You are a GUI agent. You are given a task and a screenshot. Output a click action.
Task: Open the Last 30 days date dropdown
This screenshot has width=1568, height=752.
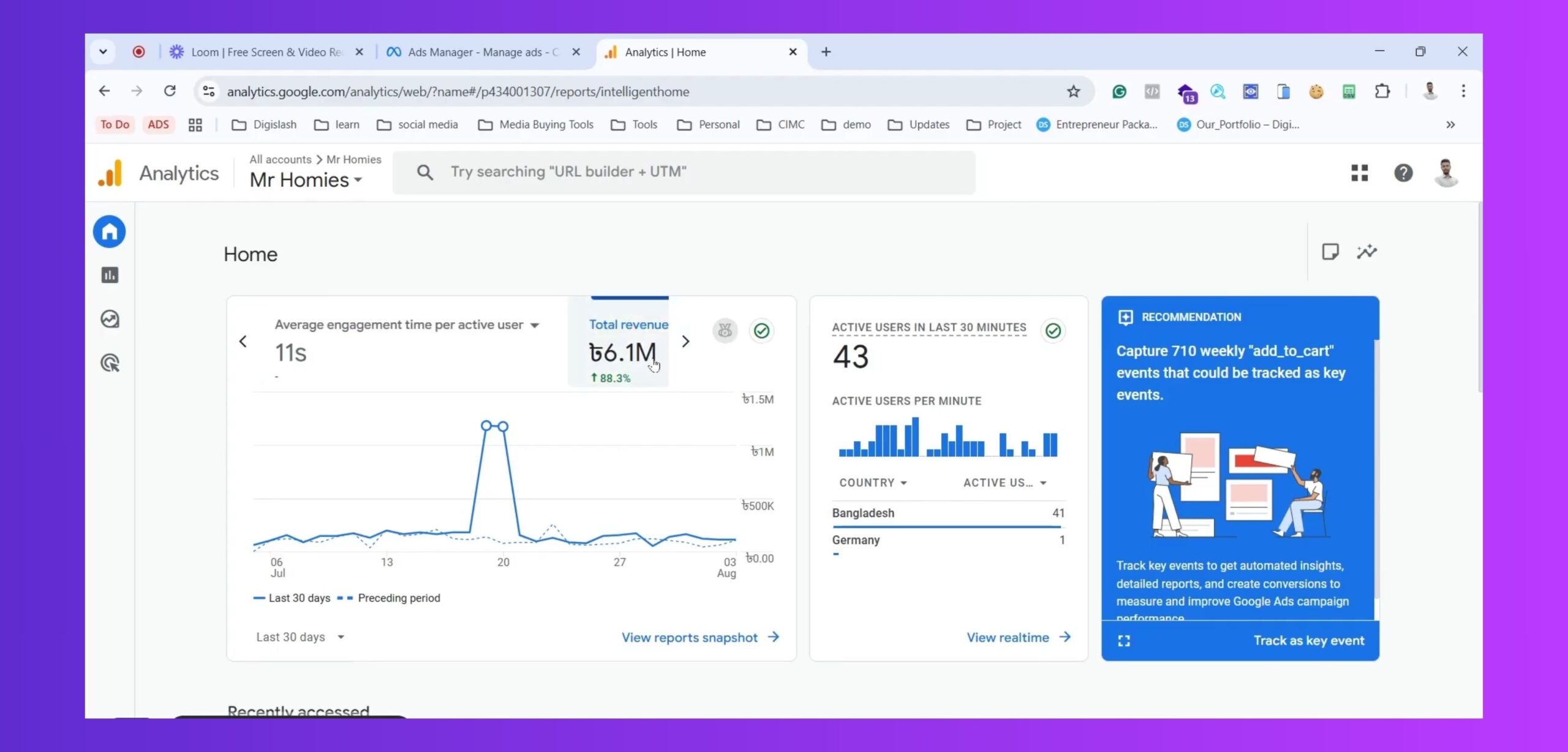point(300,637)
